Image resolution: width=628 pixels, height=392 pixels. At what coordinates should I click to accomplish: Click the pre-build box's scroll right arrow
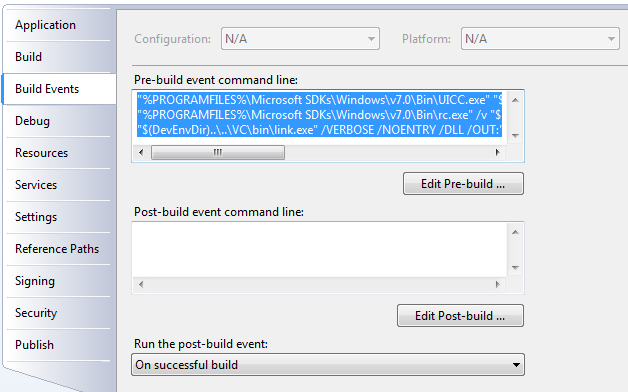497,152
